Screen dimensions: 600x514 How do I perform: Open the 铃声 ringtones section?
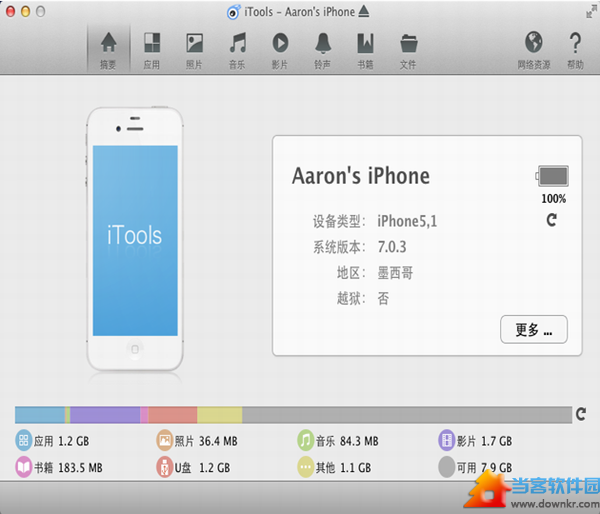[x=323, y=49]
